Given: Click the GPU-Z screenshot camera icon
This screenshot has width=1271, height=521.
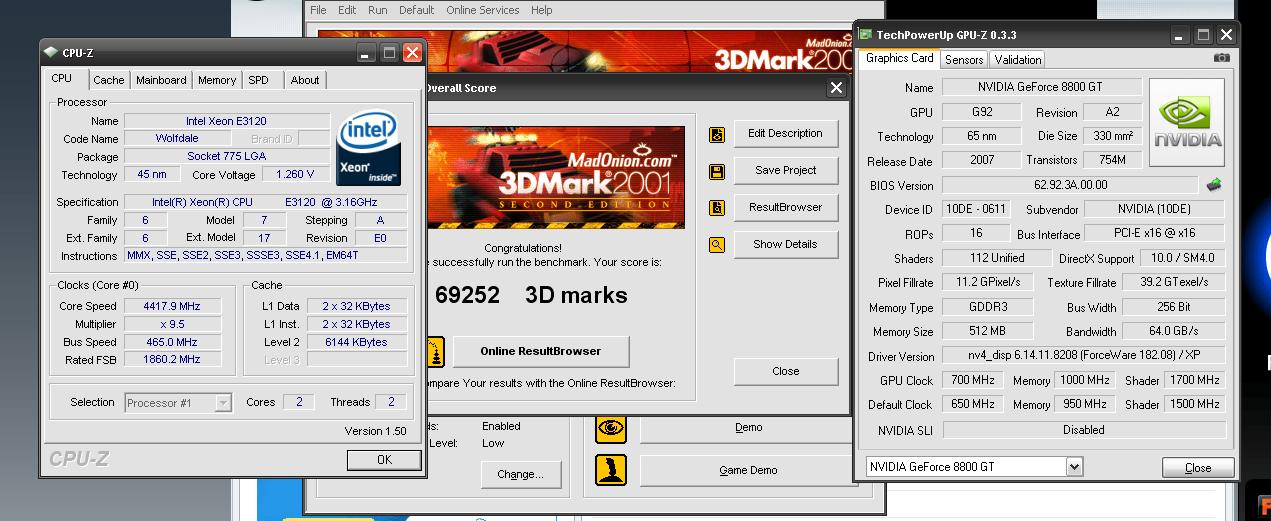Looking at the screenshot, I should [x=1221, y=58].
